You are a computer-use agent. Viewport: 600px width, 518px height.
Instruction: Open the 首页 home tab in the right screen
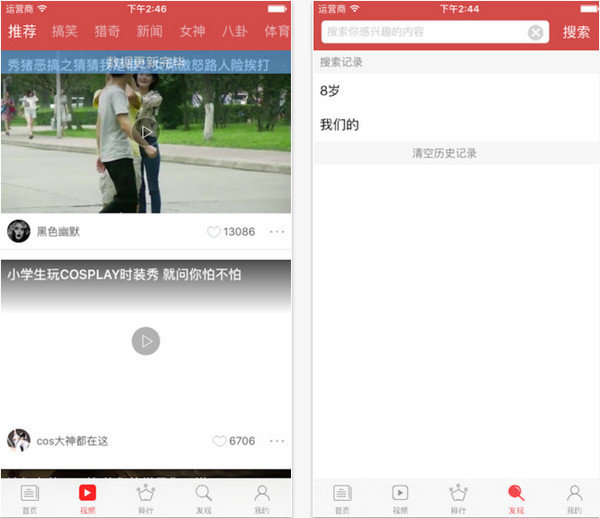[x=342, y=498]
